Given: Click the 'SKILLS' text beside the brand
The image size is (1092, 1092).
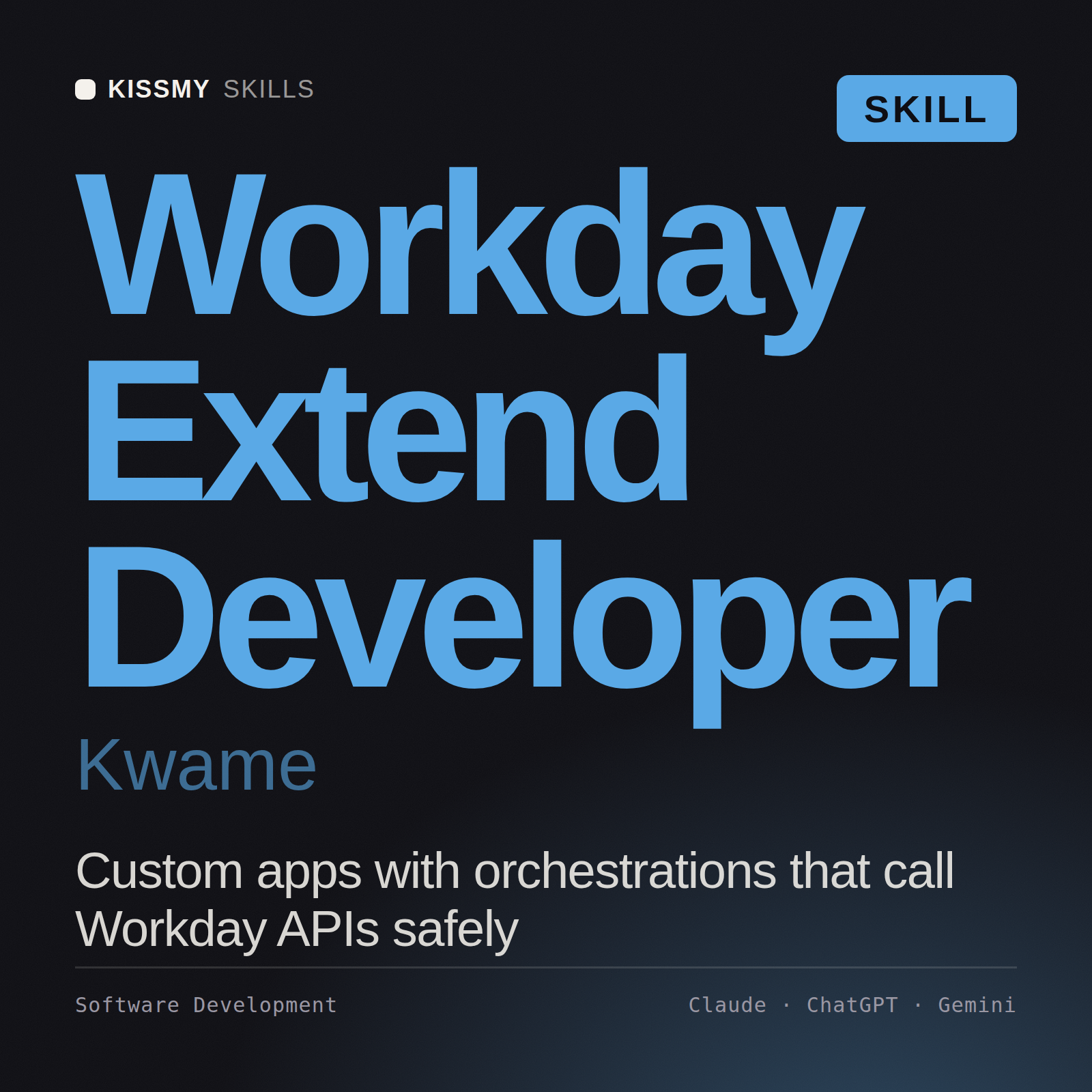Looking at the screenshot, I should pos(269,89).
